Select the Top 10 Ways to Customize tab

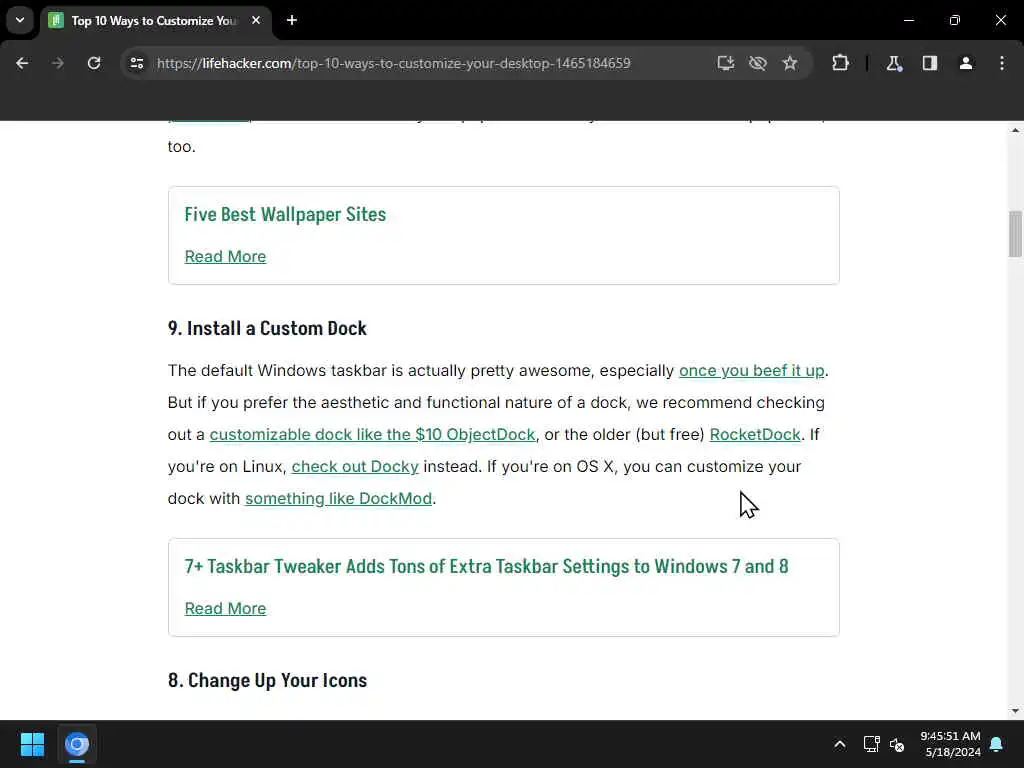pos(155,21)
